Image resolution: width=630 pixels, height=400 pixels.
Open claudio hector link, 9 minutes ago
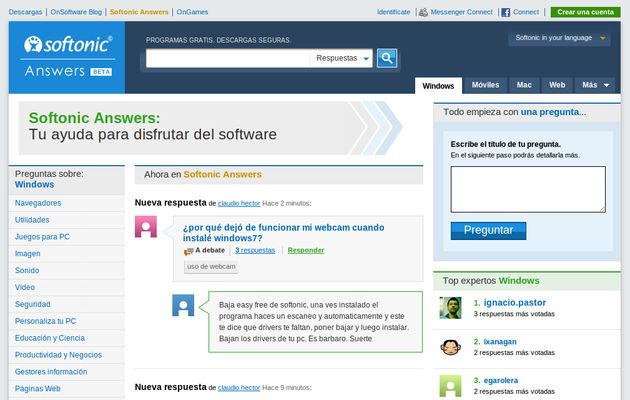tap(239, 388)
